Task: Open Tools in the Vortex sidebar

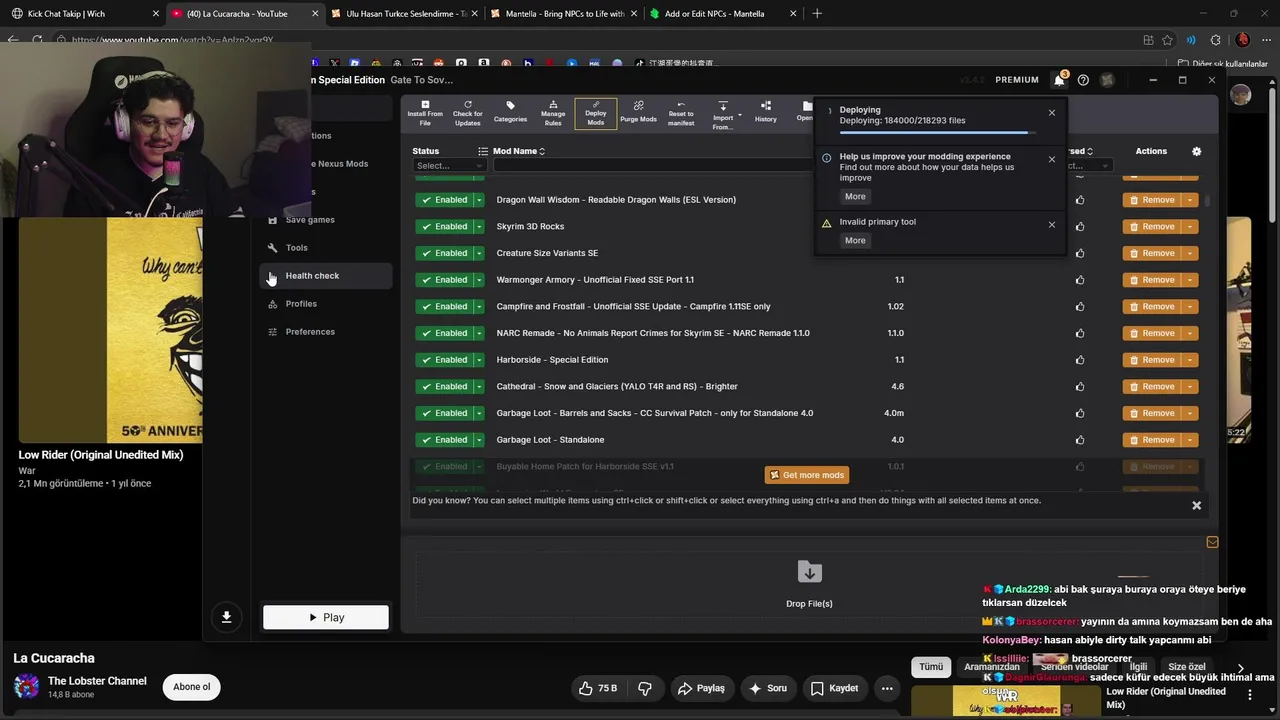Action: [326, 248]
